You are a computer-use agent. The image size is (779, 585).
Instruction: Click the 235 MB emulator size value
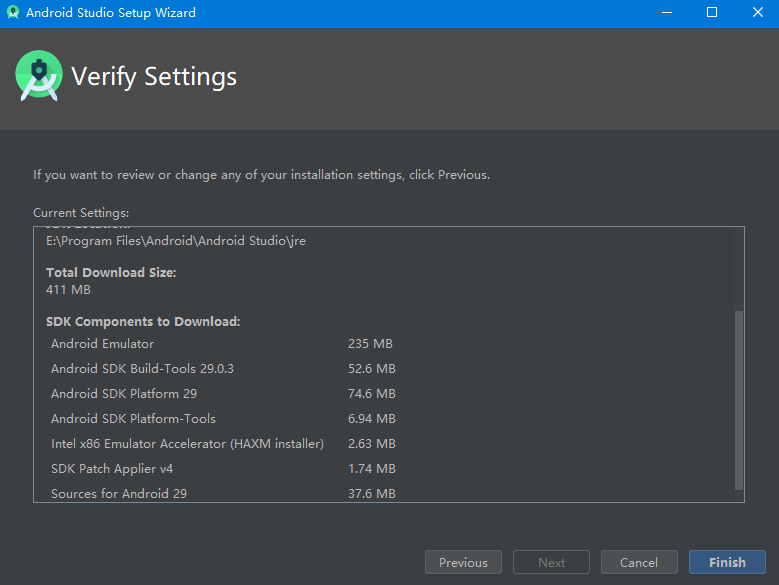370,344
